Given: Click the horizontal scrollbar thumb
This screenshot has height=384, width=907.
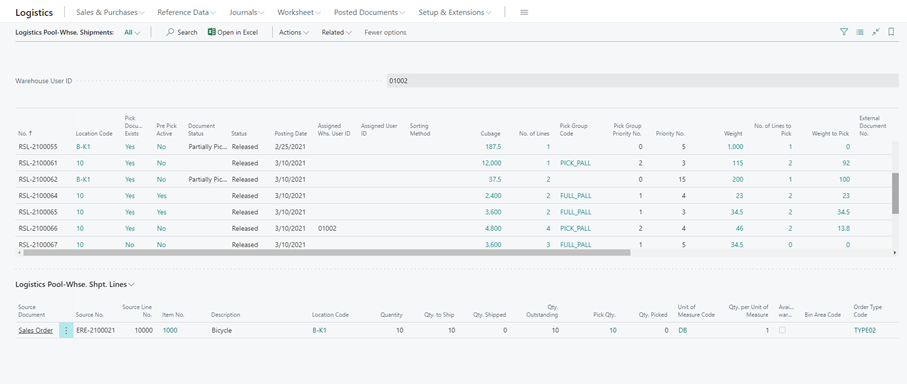Looking at the screenshot, I should tap(326, 253).
